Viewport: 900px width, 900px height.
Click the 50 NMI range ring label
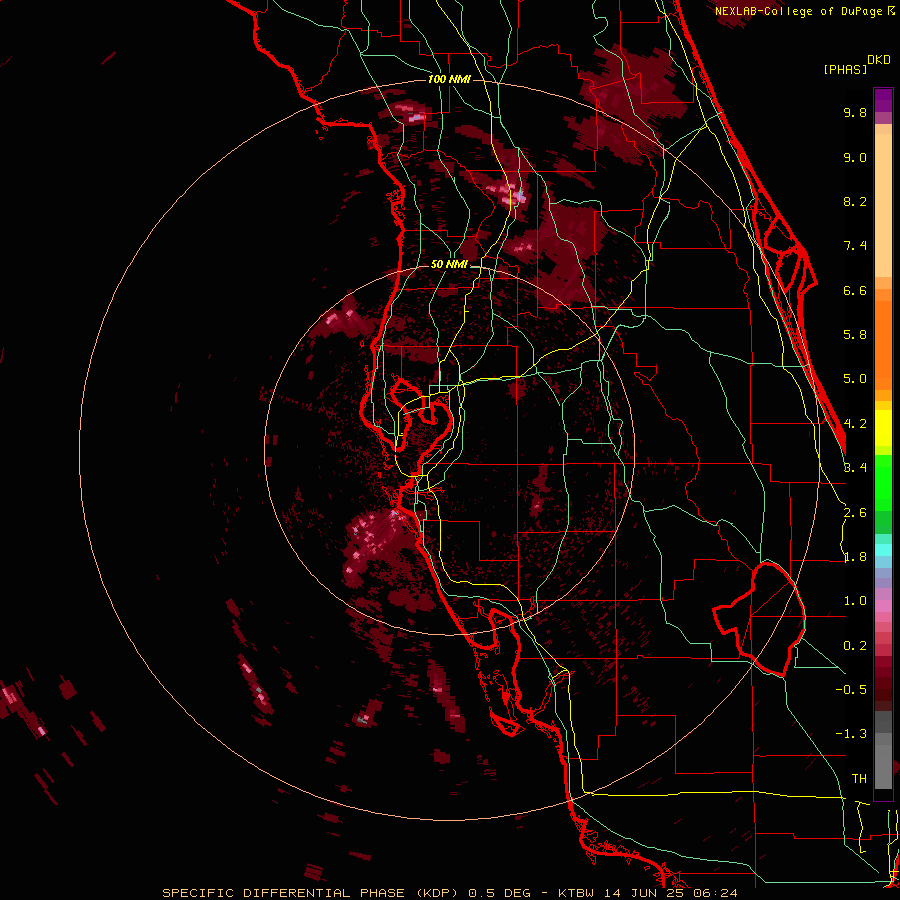click(x=449, y=264)
